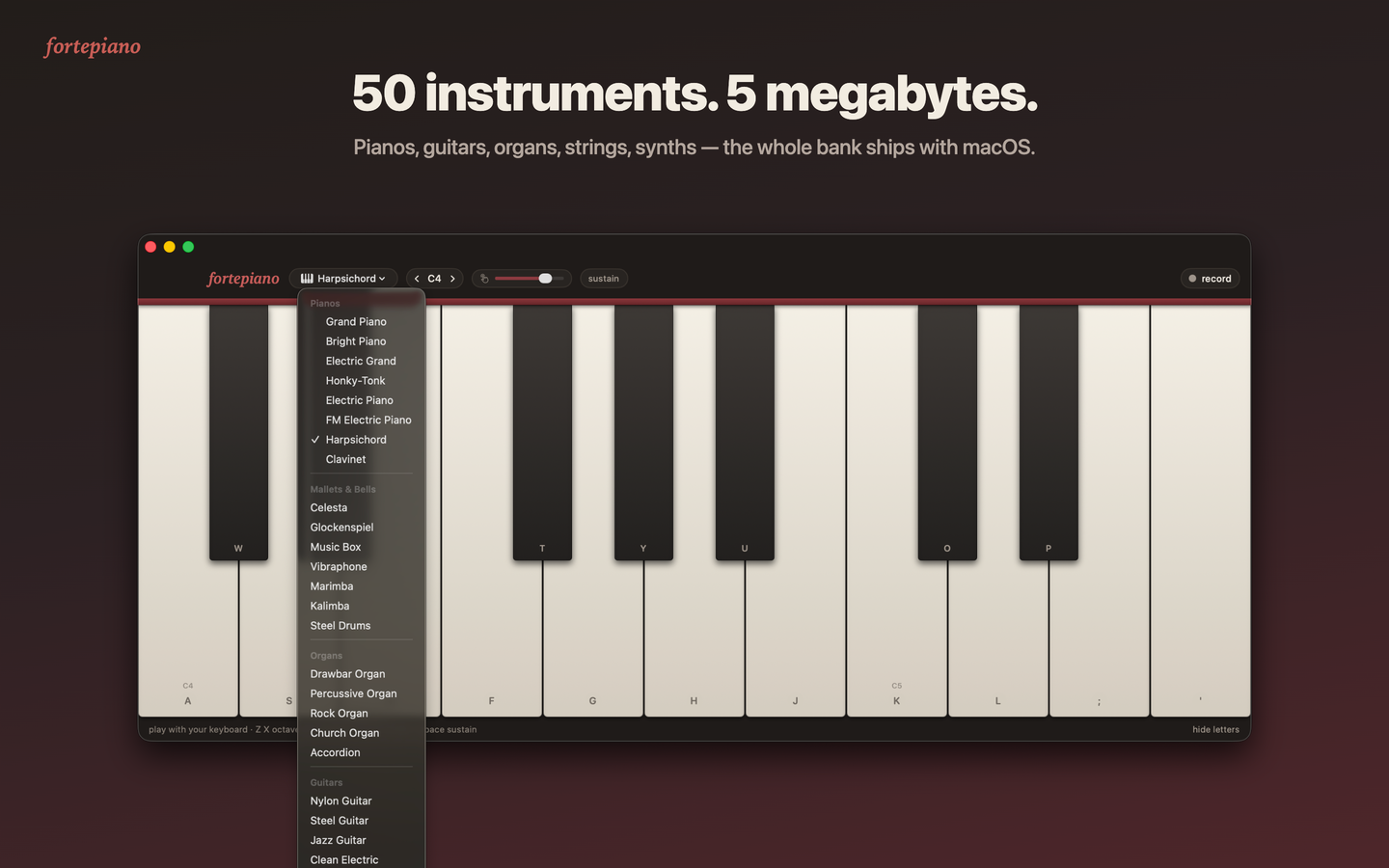Play the white key labeled L

tap(998, 637)
